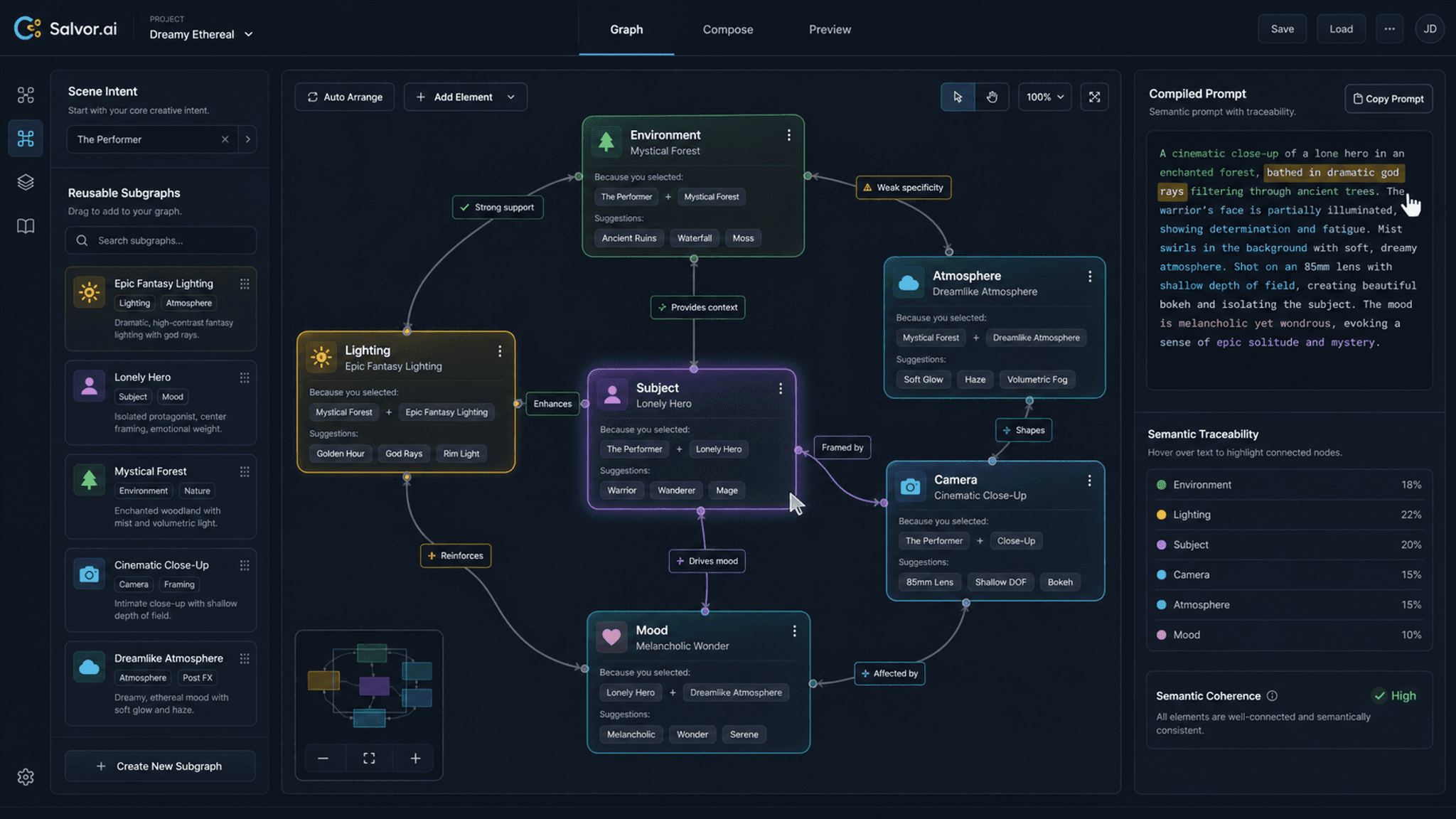Open the 100% zoom level dropdown

(1045, 97)
